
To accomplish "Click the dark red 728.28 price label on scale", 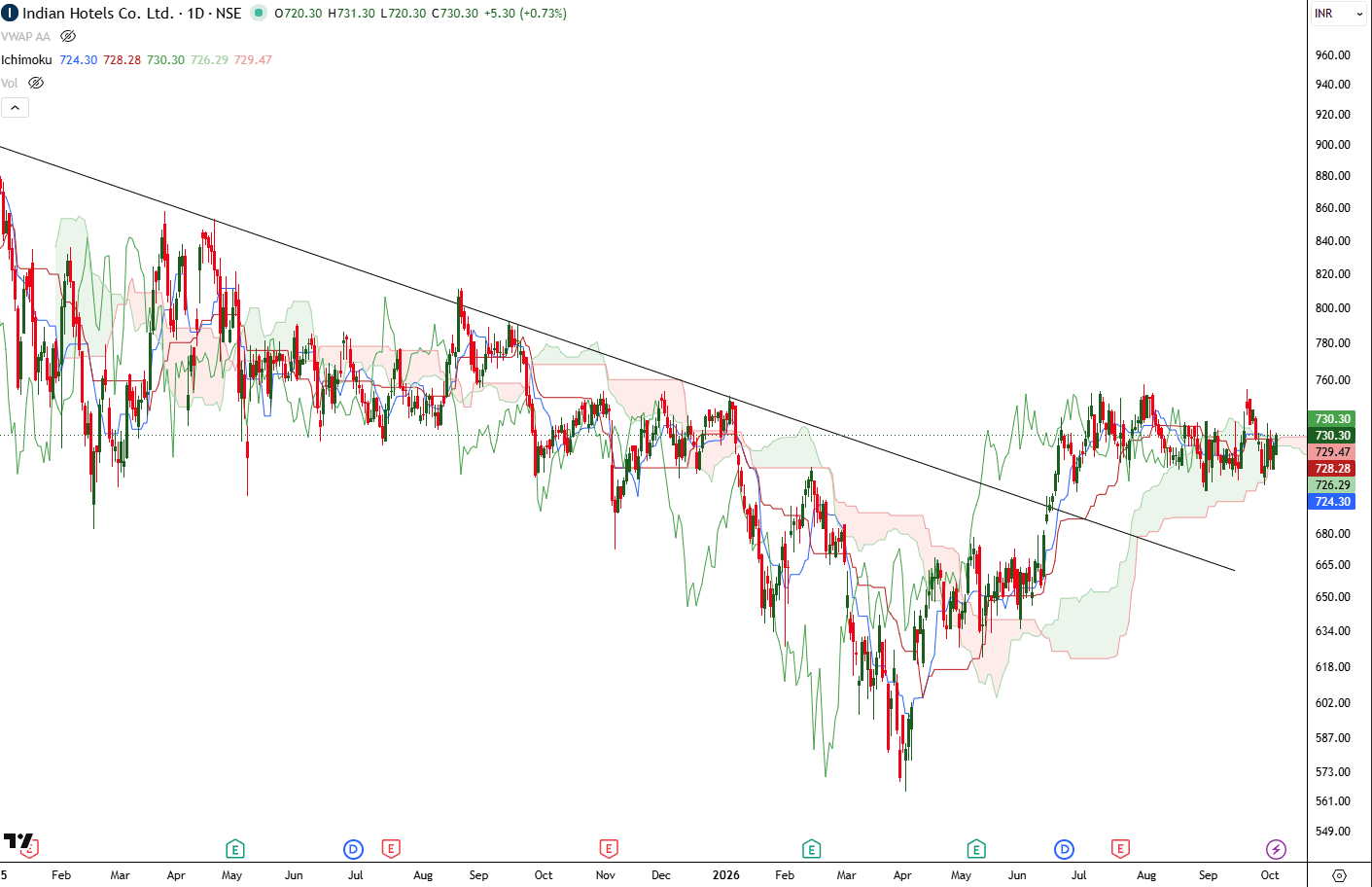I will (x=1332, y=469).
